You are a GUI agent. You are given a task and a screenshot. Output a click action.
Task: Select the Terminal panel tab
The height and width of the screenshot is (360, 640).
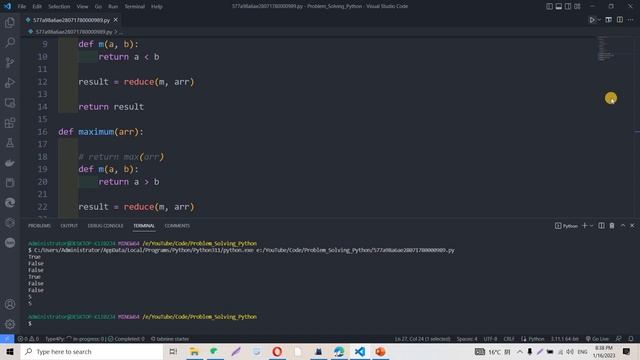[144, 226]
